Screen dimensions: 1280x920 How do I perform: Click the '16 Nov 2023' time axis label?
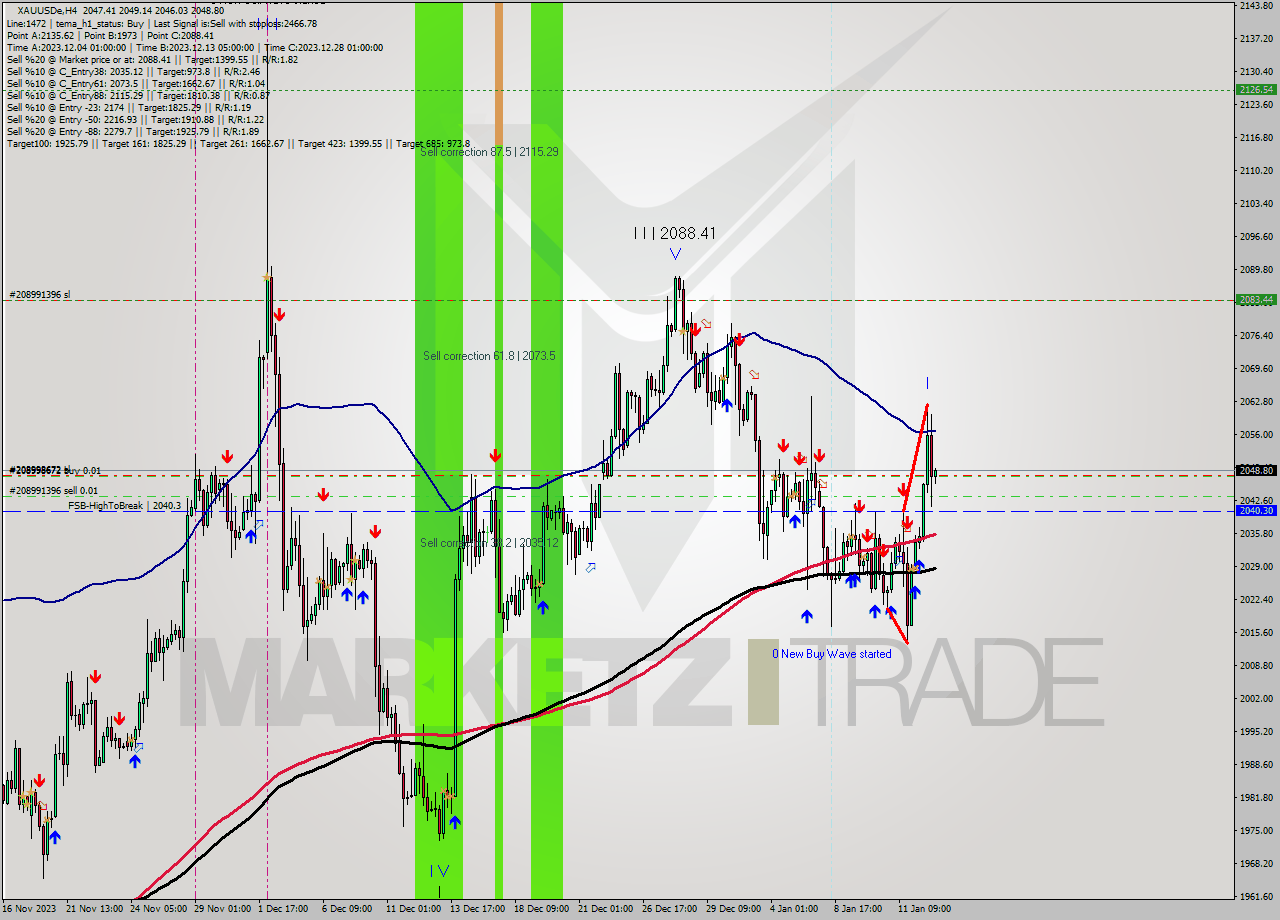tap(29, 909)
